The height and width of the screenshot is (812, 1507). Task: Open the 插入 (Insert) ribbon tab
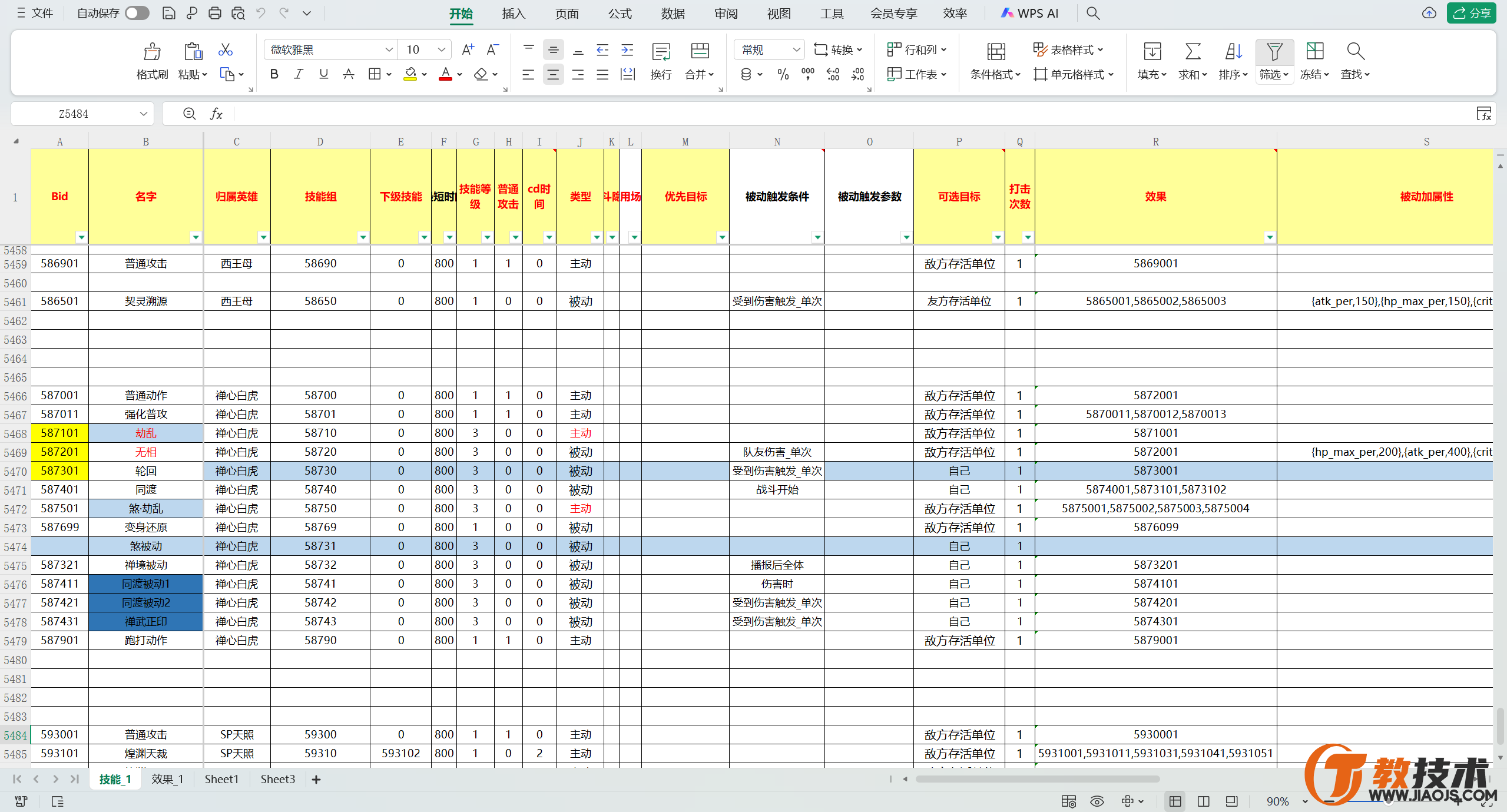tap(513, 14)
